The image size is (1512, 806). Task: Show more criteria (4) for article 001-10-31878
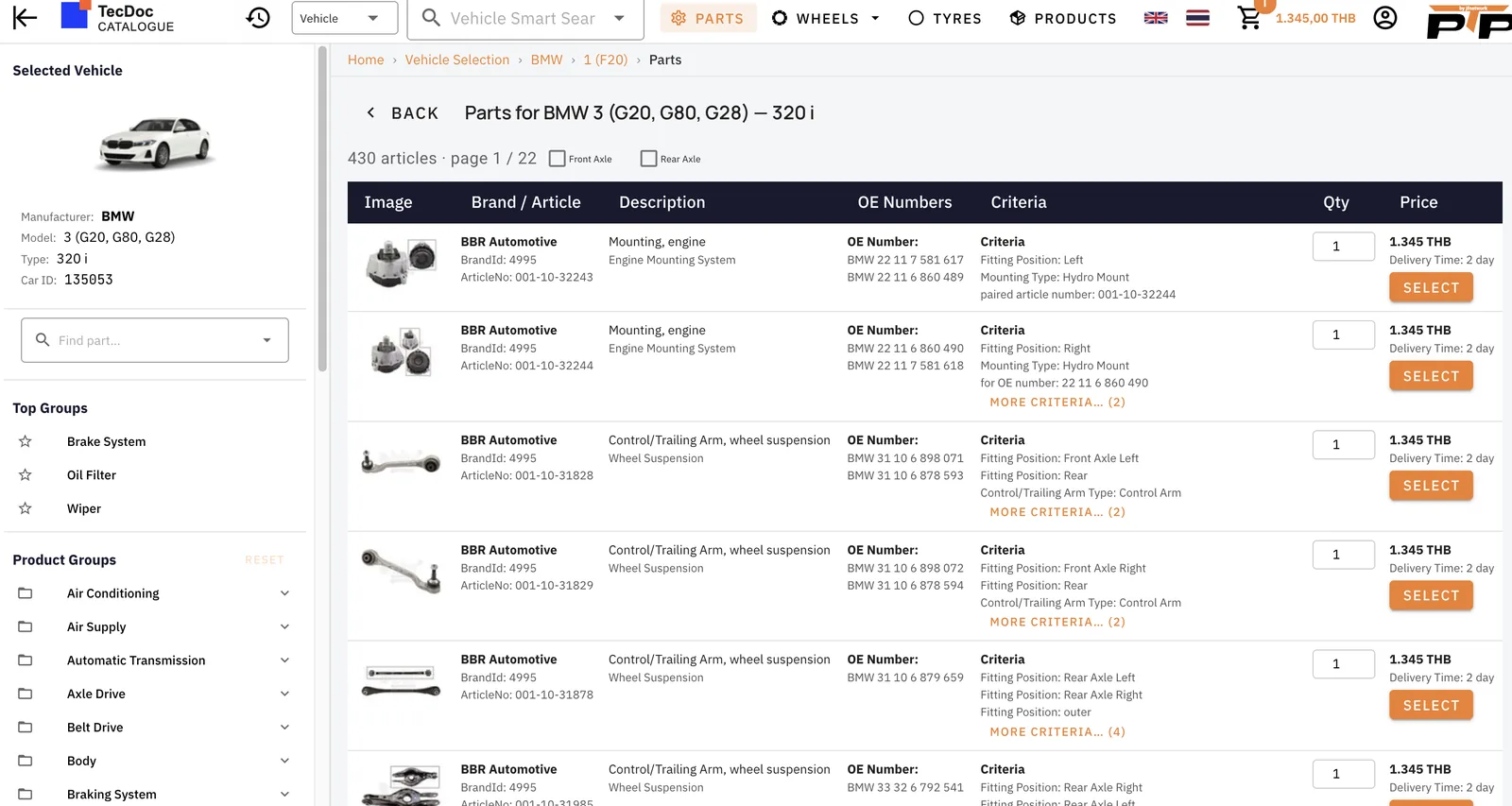click(x=1057, y=731)
